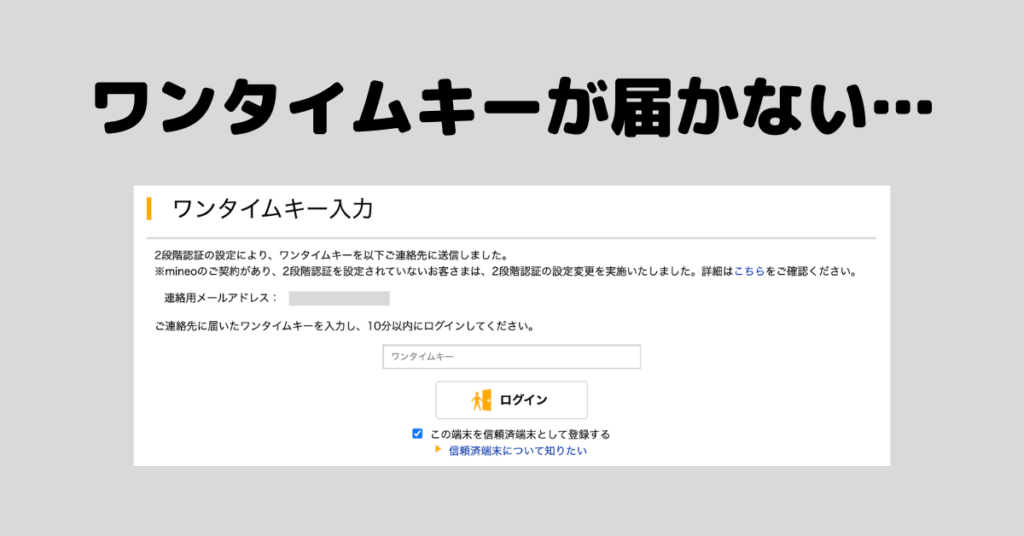Click the divider line under the heading

click(x=511, y=238)
